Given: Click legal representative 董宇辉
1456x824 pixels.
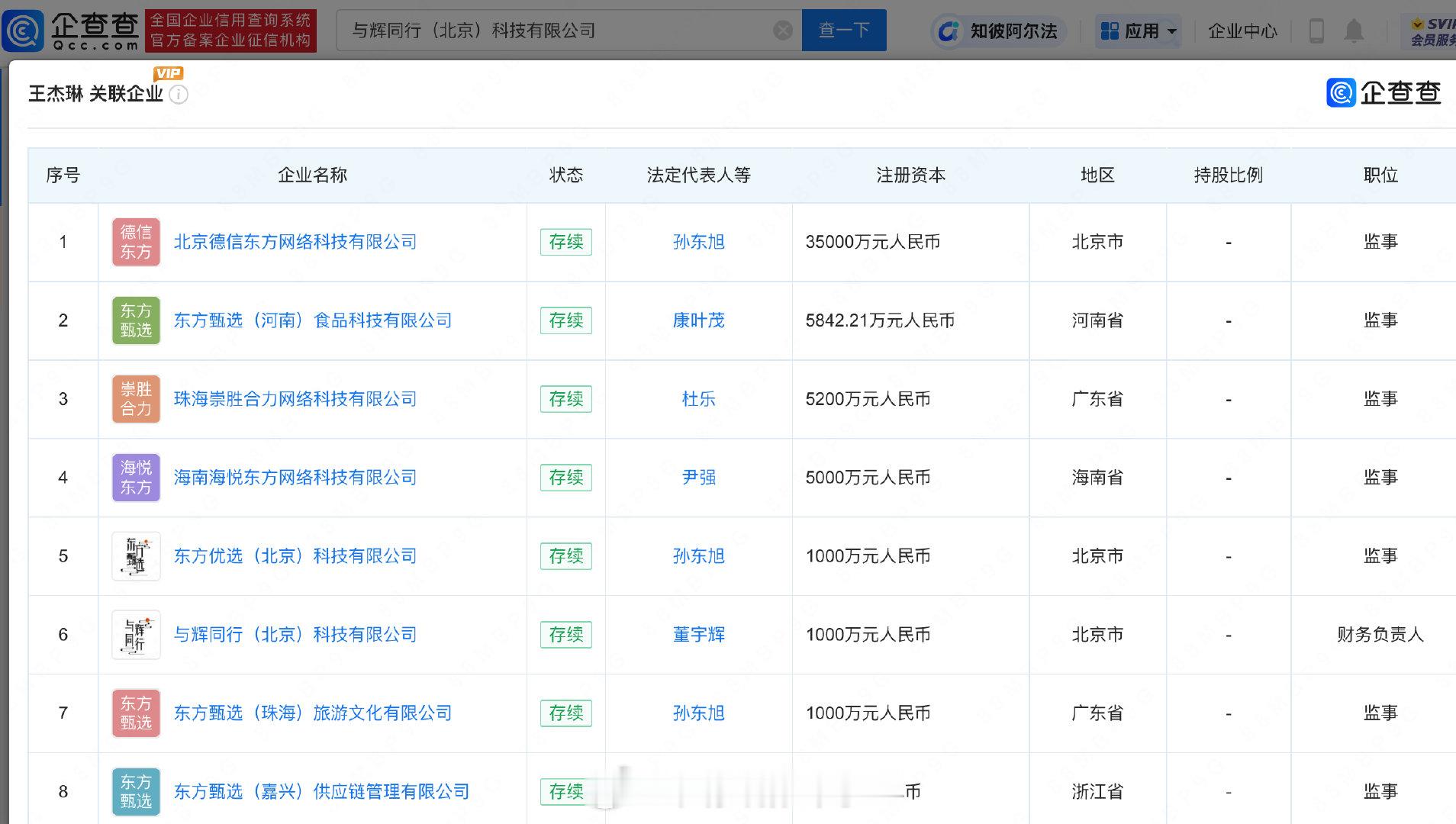Looking at the screenshot, I should tap(698, 635).
